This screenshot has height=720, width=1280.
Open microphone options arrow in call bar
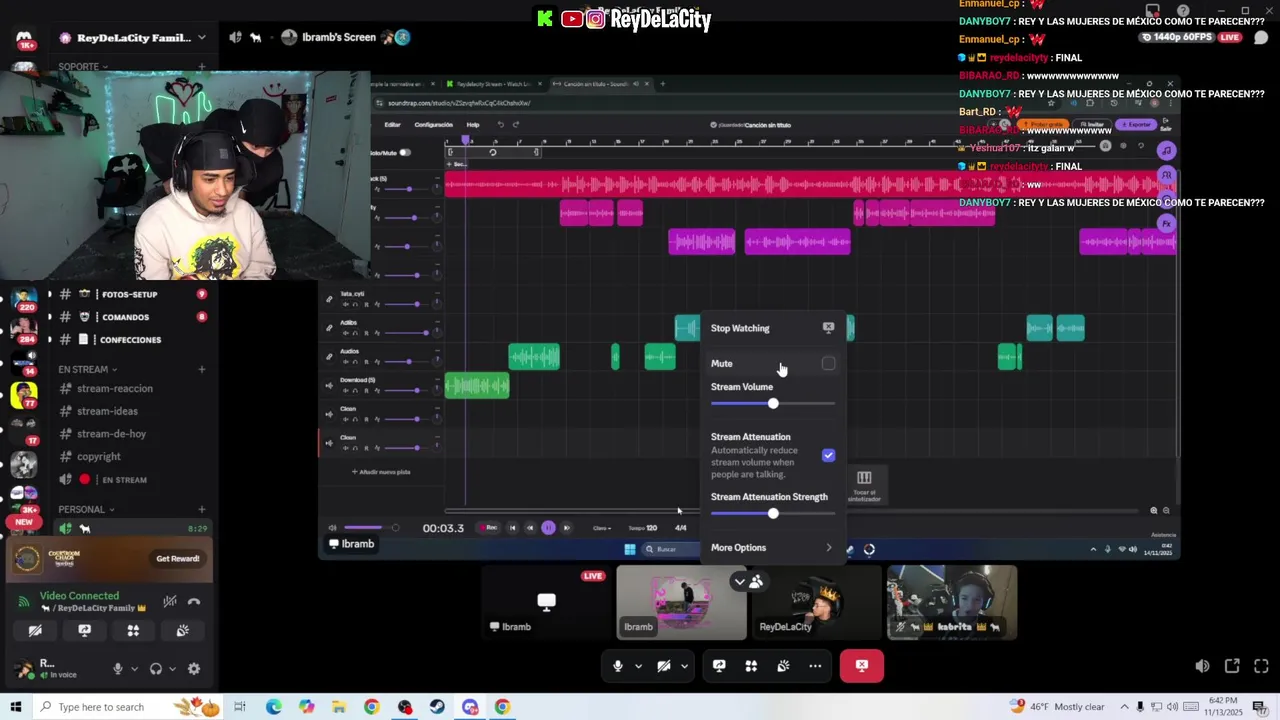tap(638, 666)
